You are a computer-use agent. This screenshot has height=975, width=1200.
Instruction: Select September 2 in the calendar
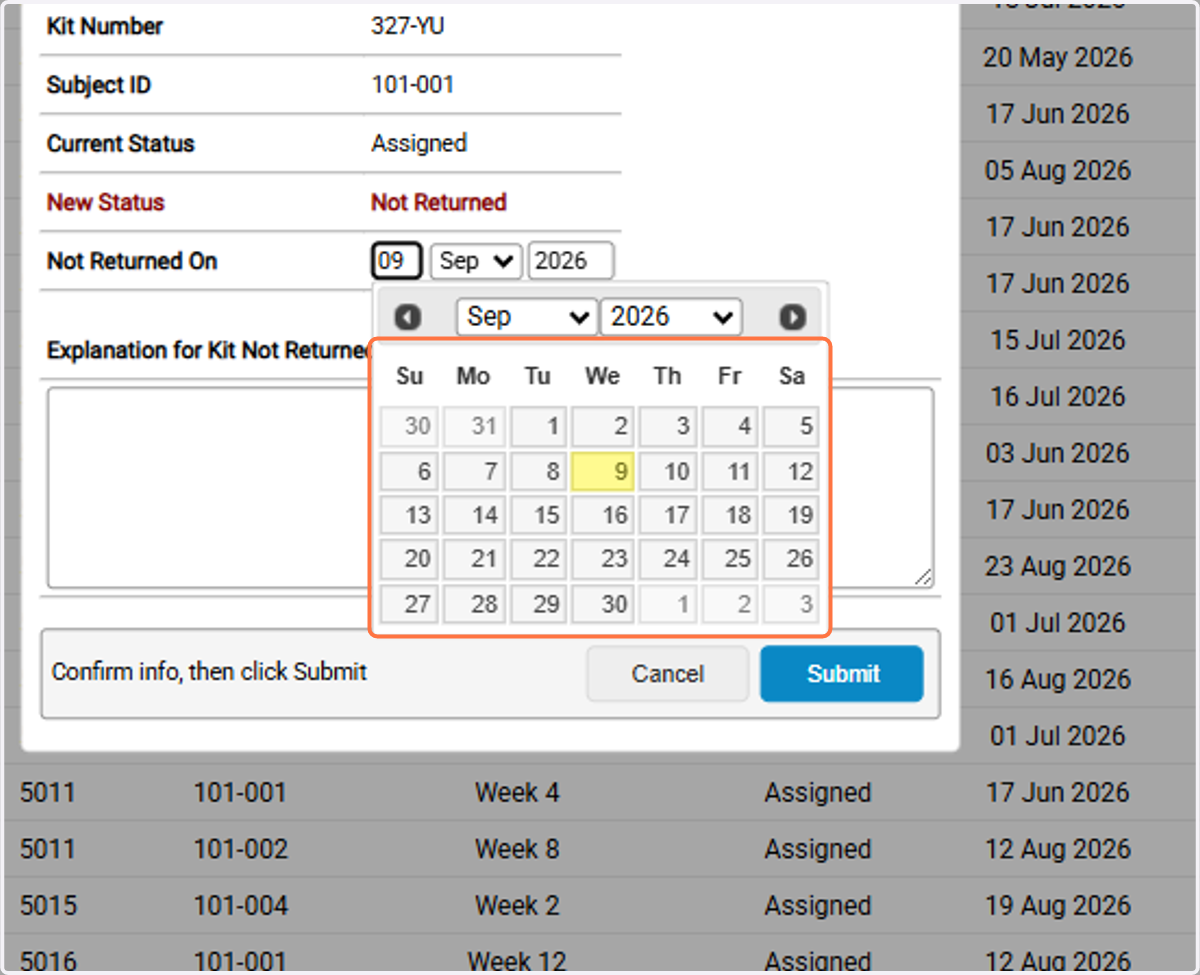pos(603,427)
